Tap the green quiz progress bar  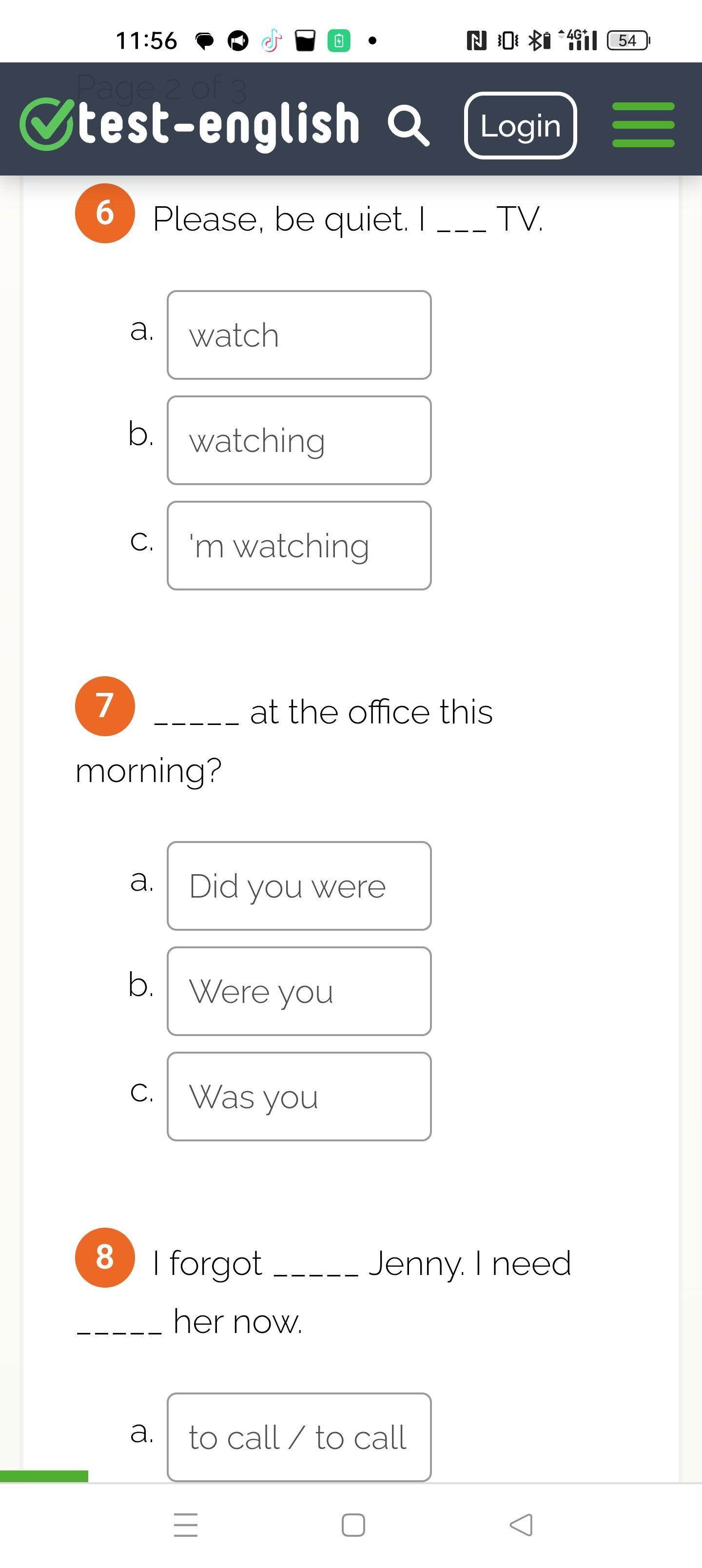pyautogui.click(x=44, y=1476)
